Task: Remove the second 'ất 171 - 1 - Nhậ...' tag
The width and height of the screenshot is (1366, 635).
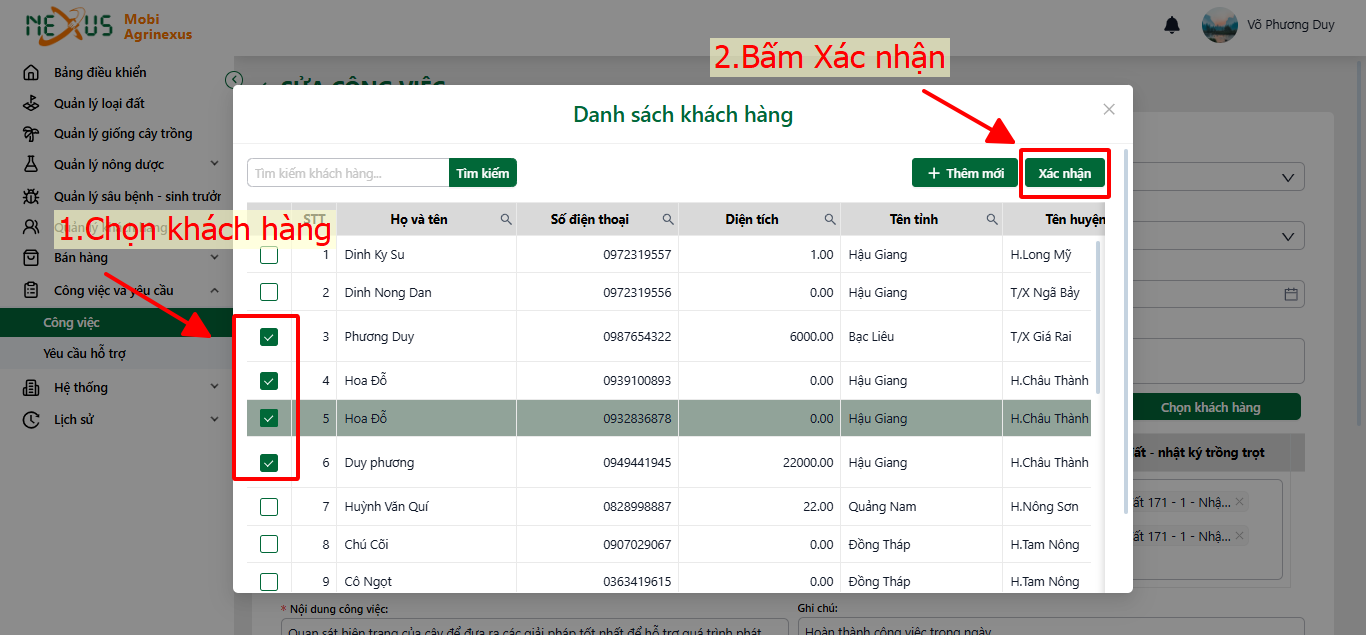Action: click(x=1240, y=536)
